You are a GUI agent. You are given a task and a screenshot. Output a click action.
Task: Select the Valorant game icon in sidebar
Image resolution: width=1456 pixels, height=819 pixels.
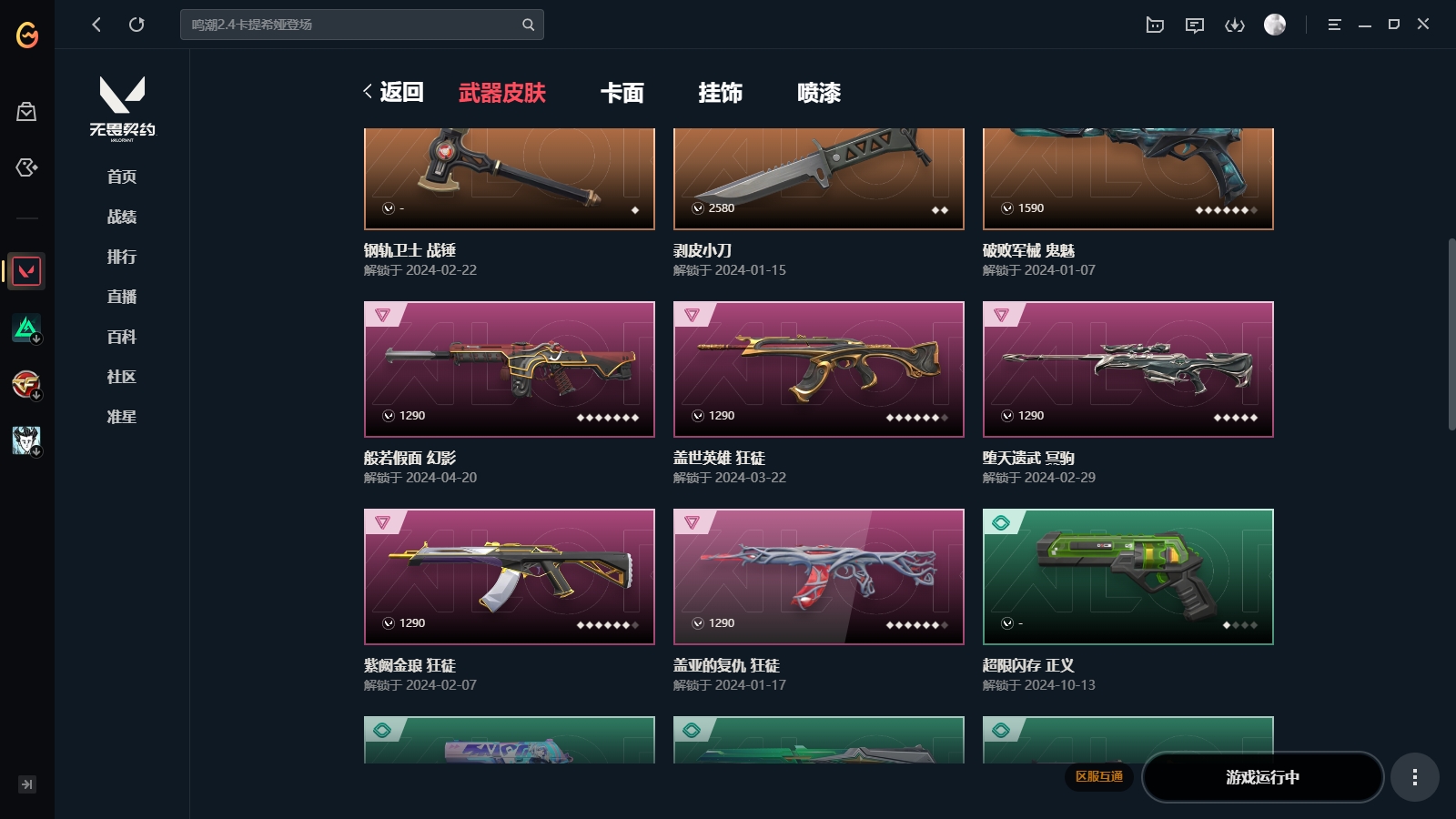pyautogui.click(x=26, y=271)
